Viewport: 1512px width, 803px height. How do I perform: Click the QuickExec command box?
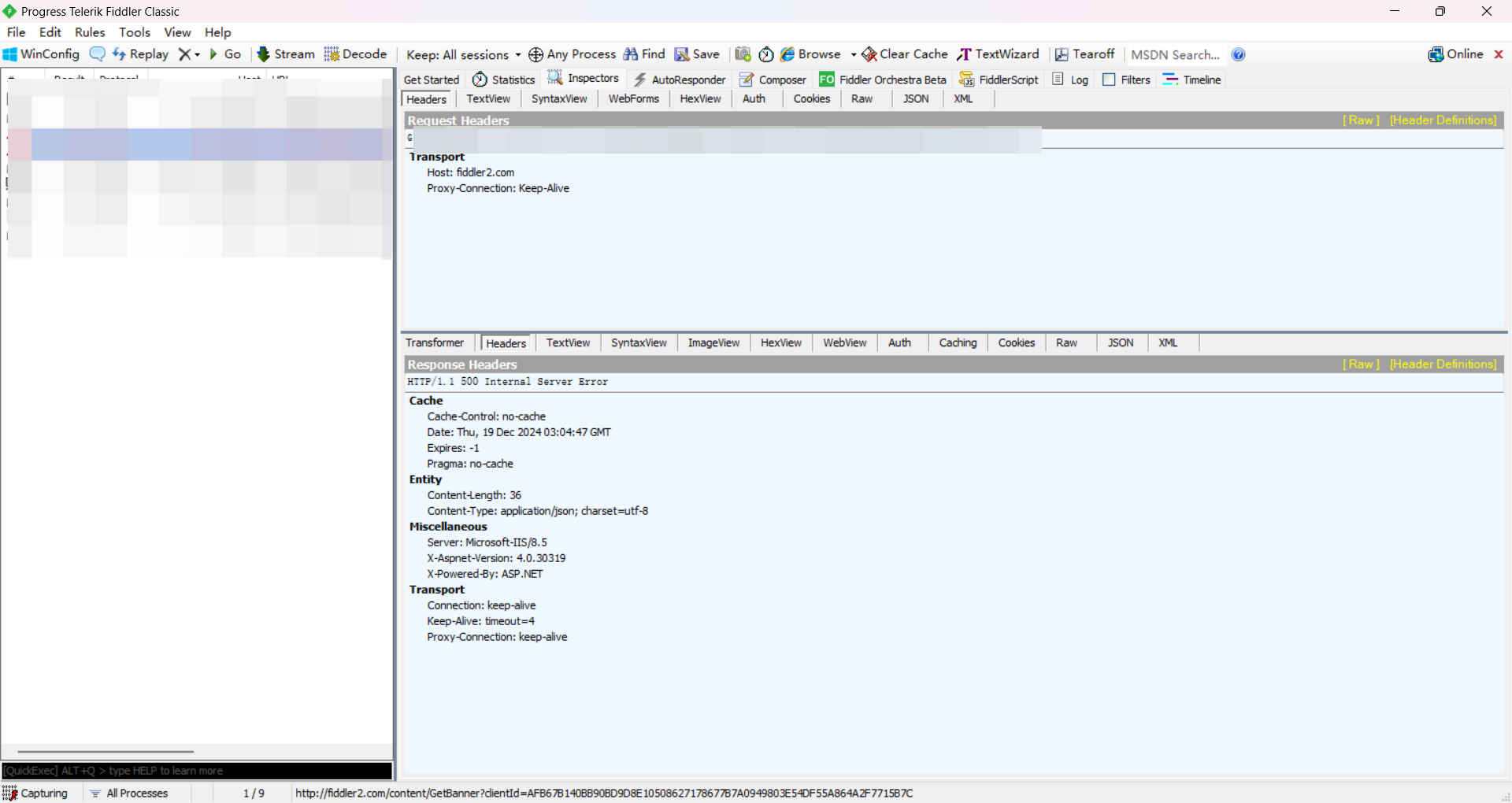point(197,771)
